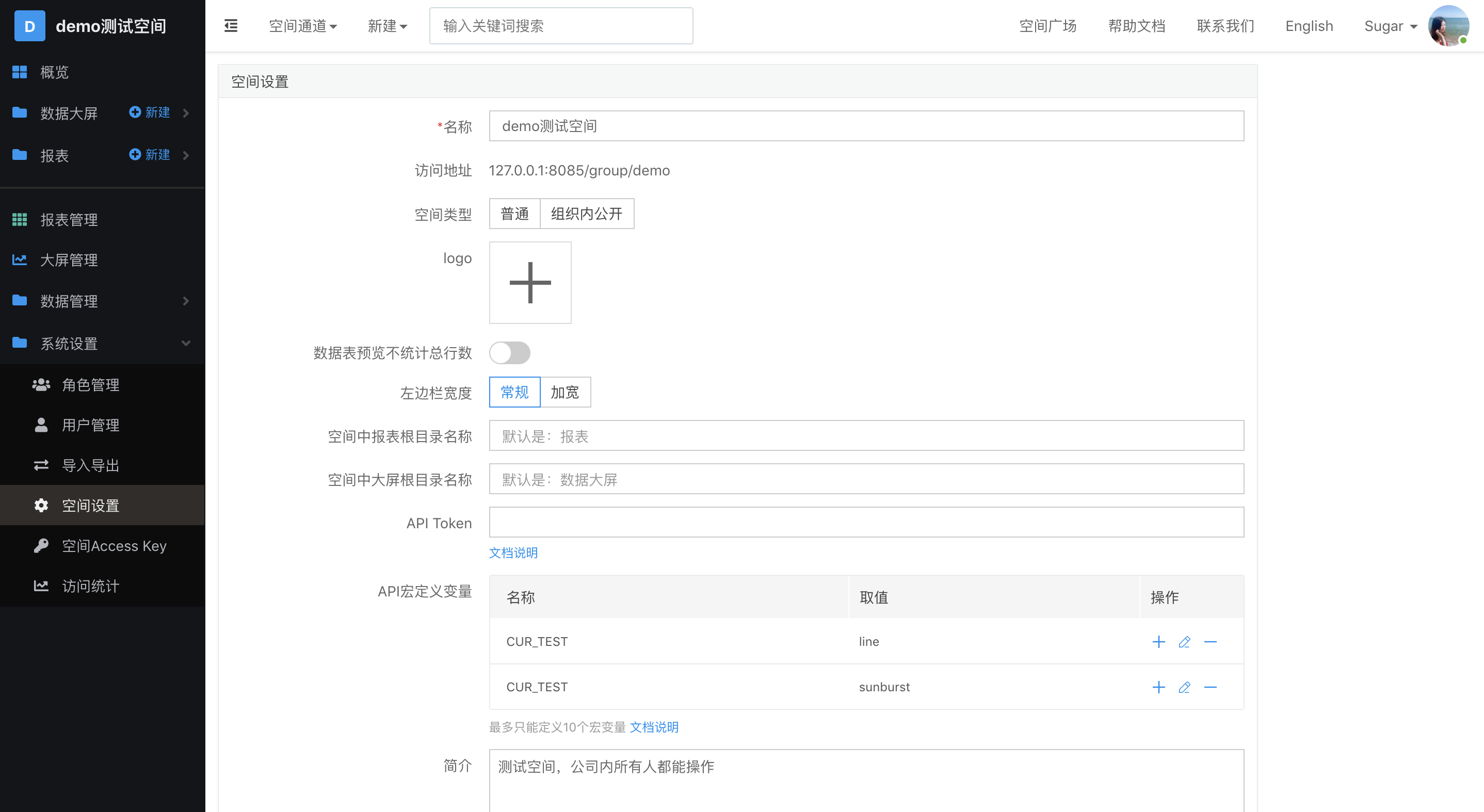
Task: Click API Token input field
Action: [x=866, y=522]
